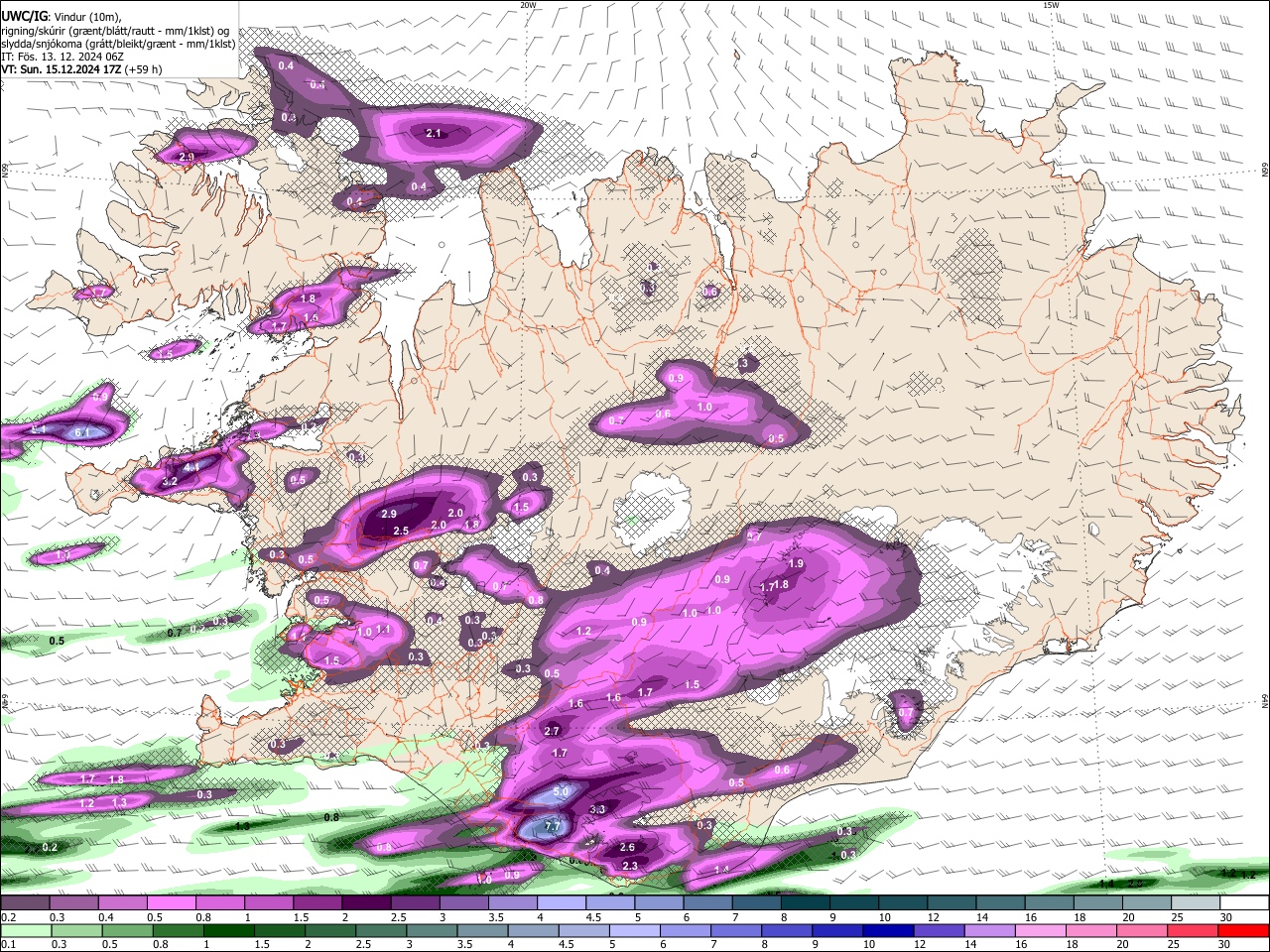Click the light lavender swatch between 4 and 4.5 in the upper legend
This screenshot has height=952, width=1270.
tap(562, 903)
